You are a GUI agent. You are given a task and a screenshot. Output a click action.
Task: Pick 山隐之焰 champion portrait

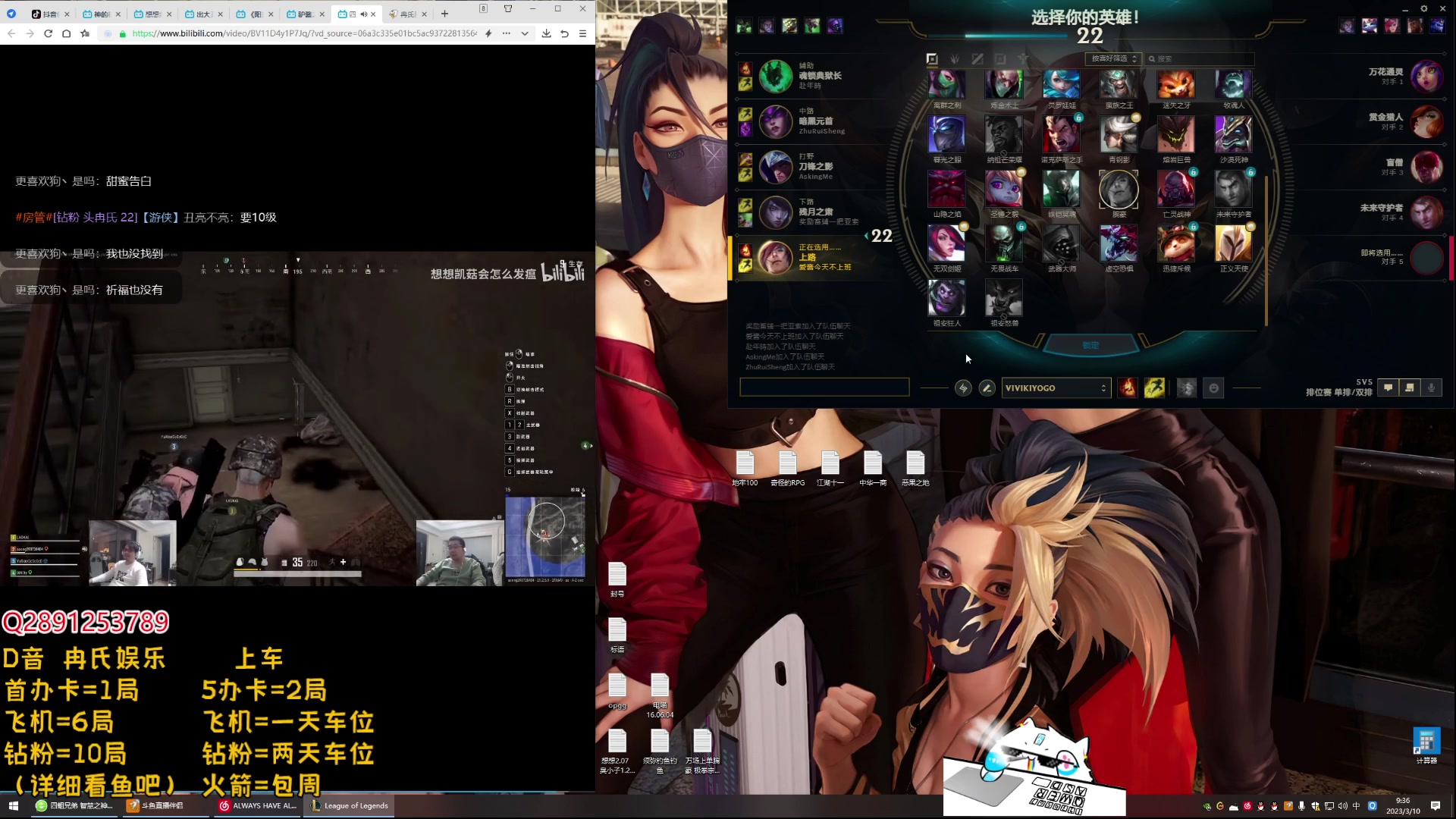(946, 189)
